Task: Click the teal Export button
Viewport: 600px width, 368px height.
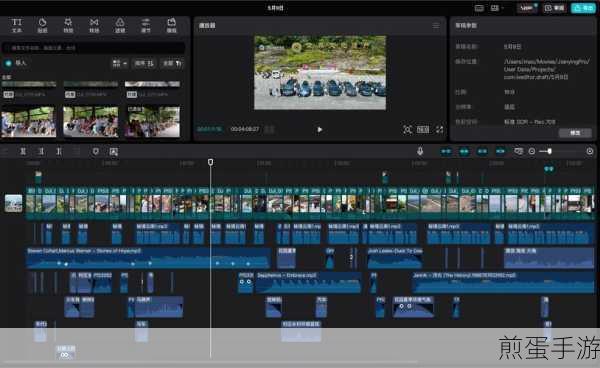Action: 583,8
